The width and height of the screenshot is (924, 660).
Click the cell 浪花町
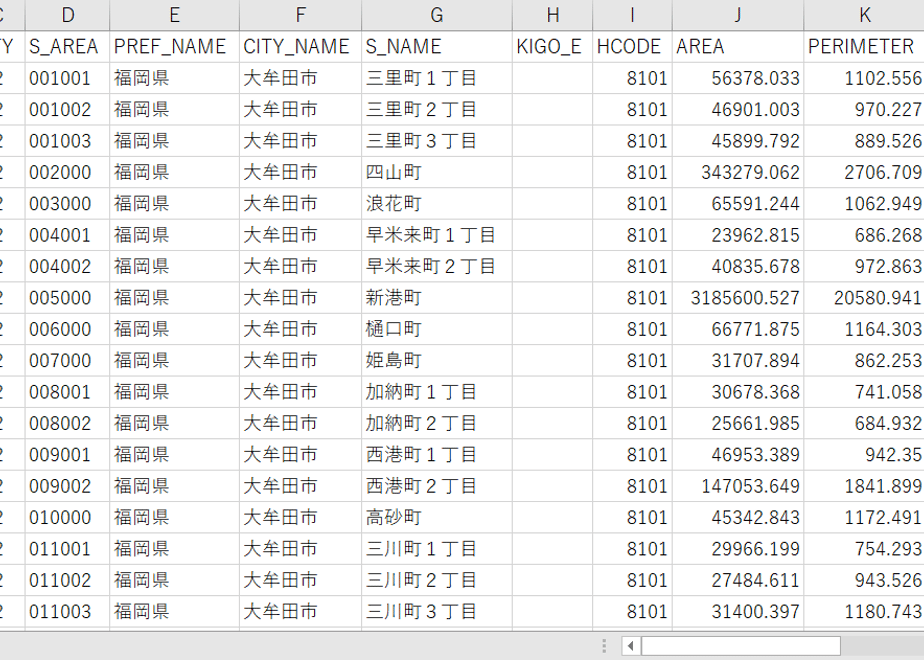pyautogui.click(x=437, y=203)
